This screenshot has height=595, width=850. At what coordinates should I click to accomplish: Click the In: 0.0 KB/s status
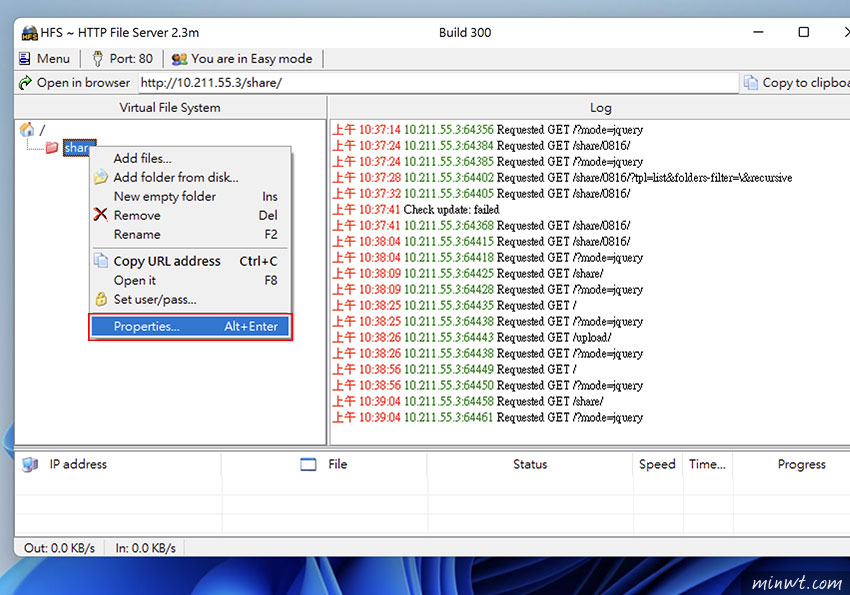(145, 548)
